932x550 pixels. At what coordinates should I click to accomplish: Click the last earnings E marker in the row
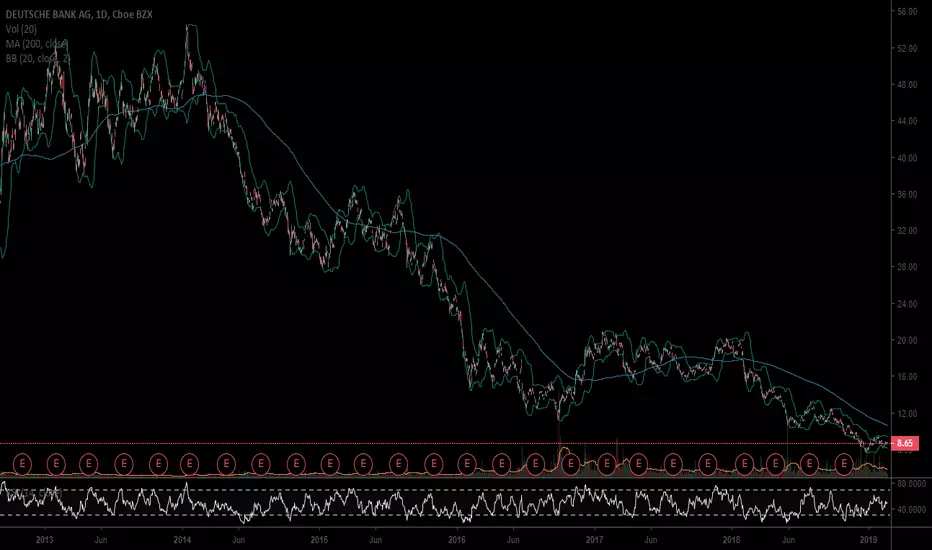pyautogui.click(x=843, y=463)
